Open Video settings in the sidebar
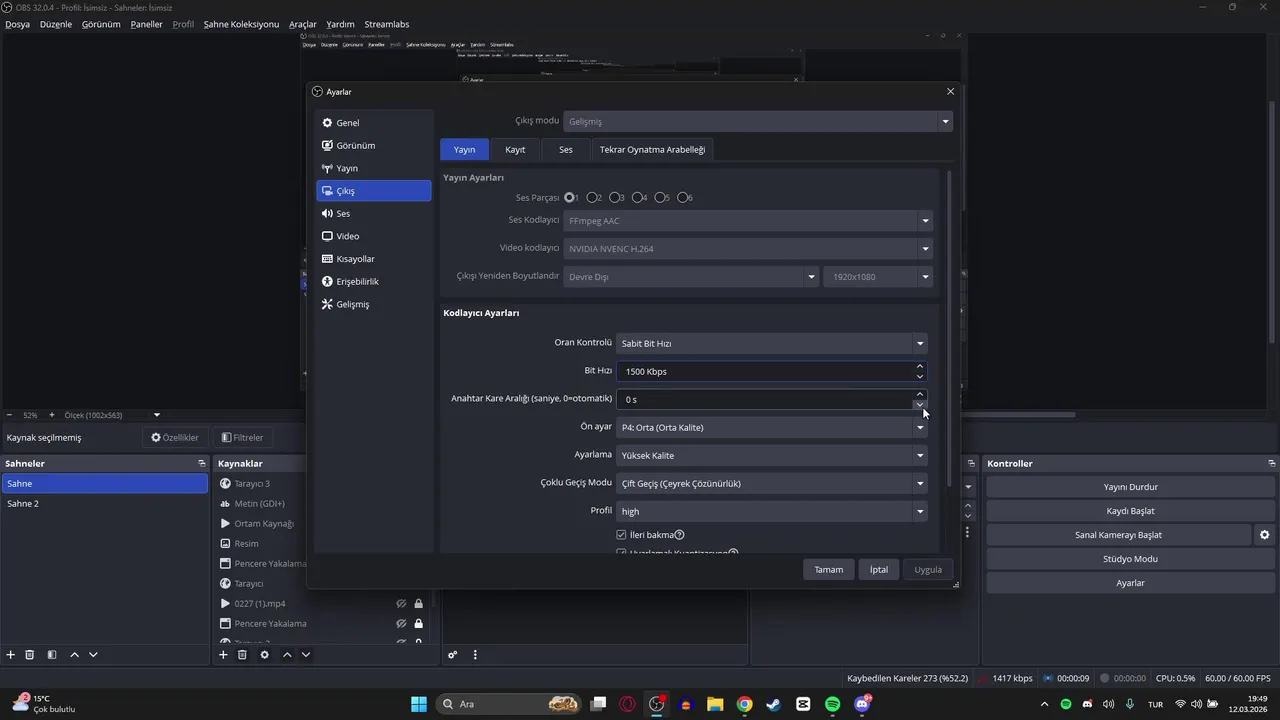The image size is (1280, 720). [x=373, y=236]
